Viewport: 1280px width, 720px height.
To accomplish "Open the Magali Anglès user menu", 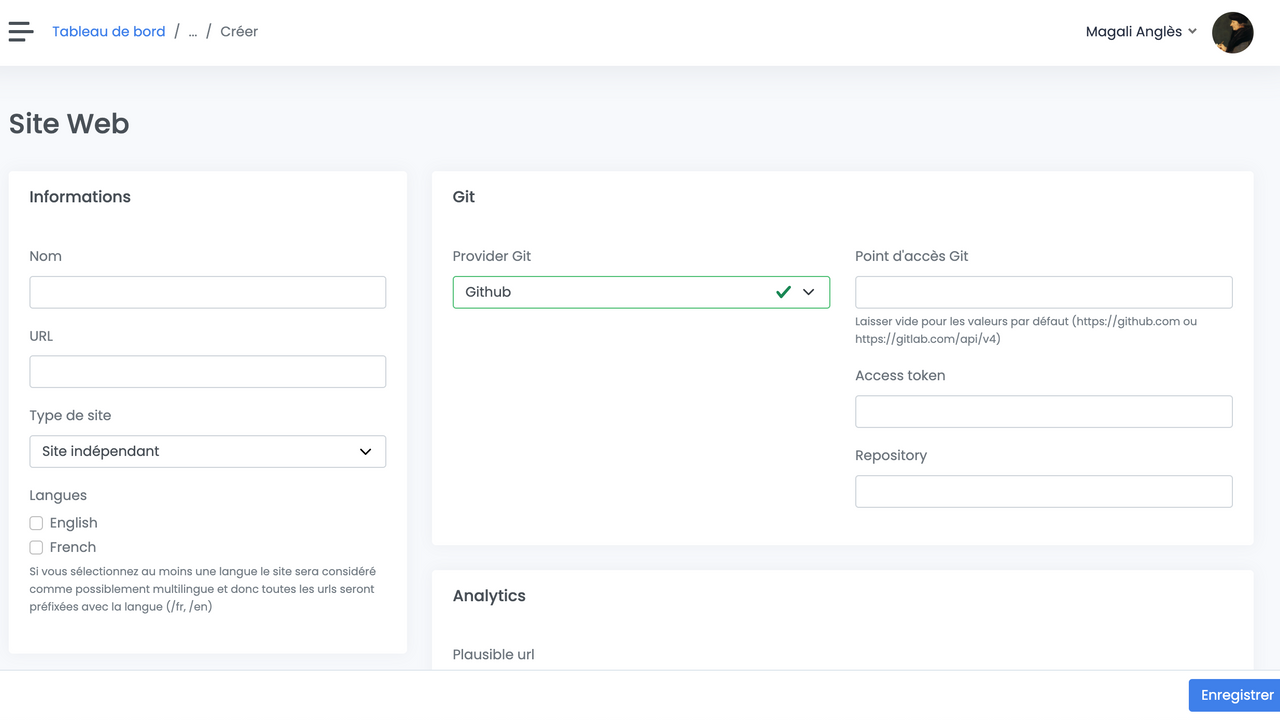I will (1133, 32).
